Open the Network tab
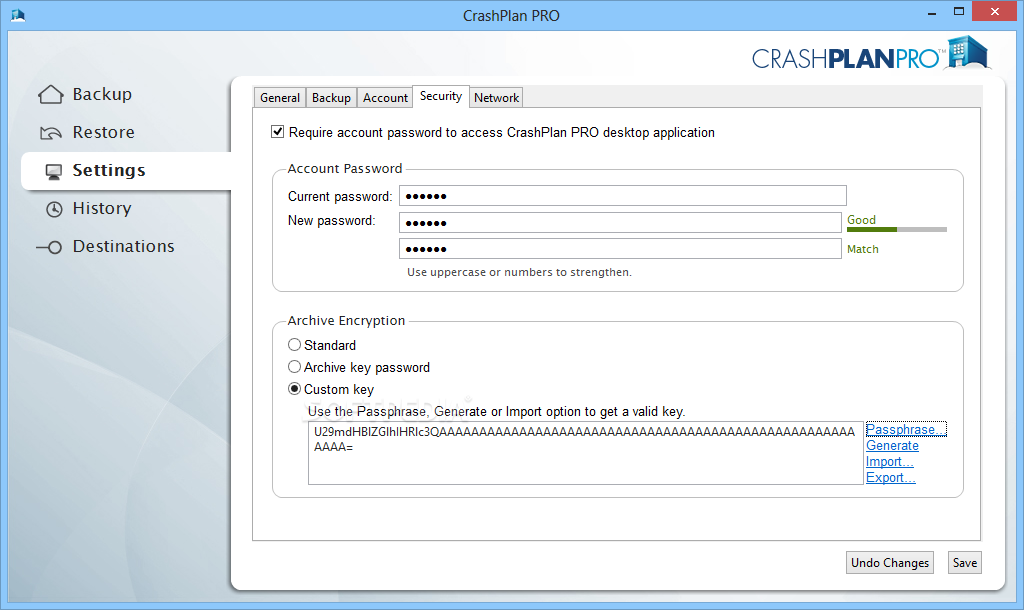Image resolution: width=1024 pixels, height=610 pixels. pos(496,97)
